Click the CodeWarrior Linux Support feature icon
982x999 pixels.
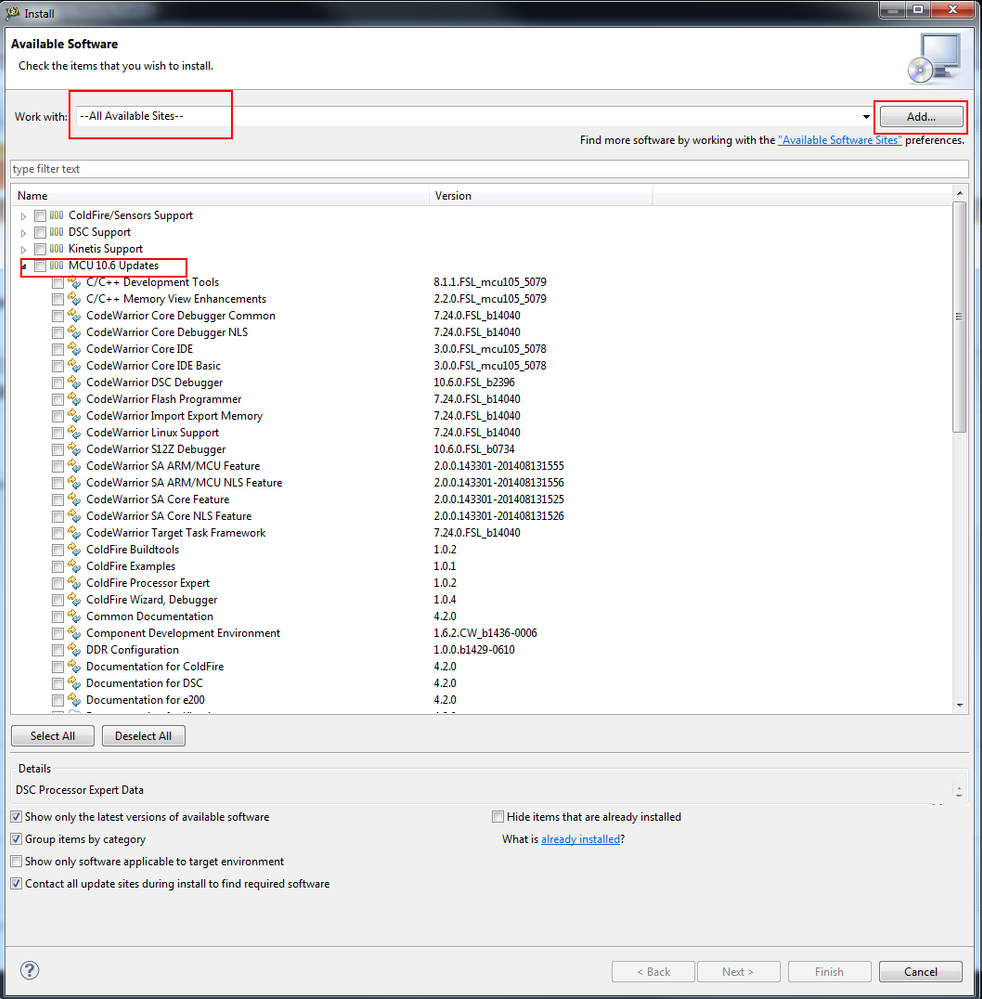coord(75,433)
